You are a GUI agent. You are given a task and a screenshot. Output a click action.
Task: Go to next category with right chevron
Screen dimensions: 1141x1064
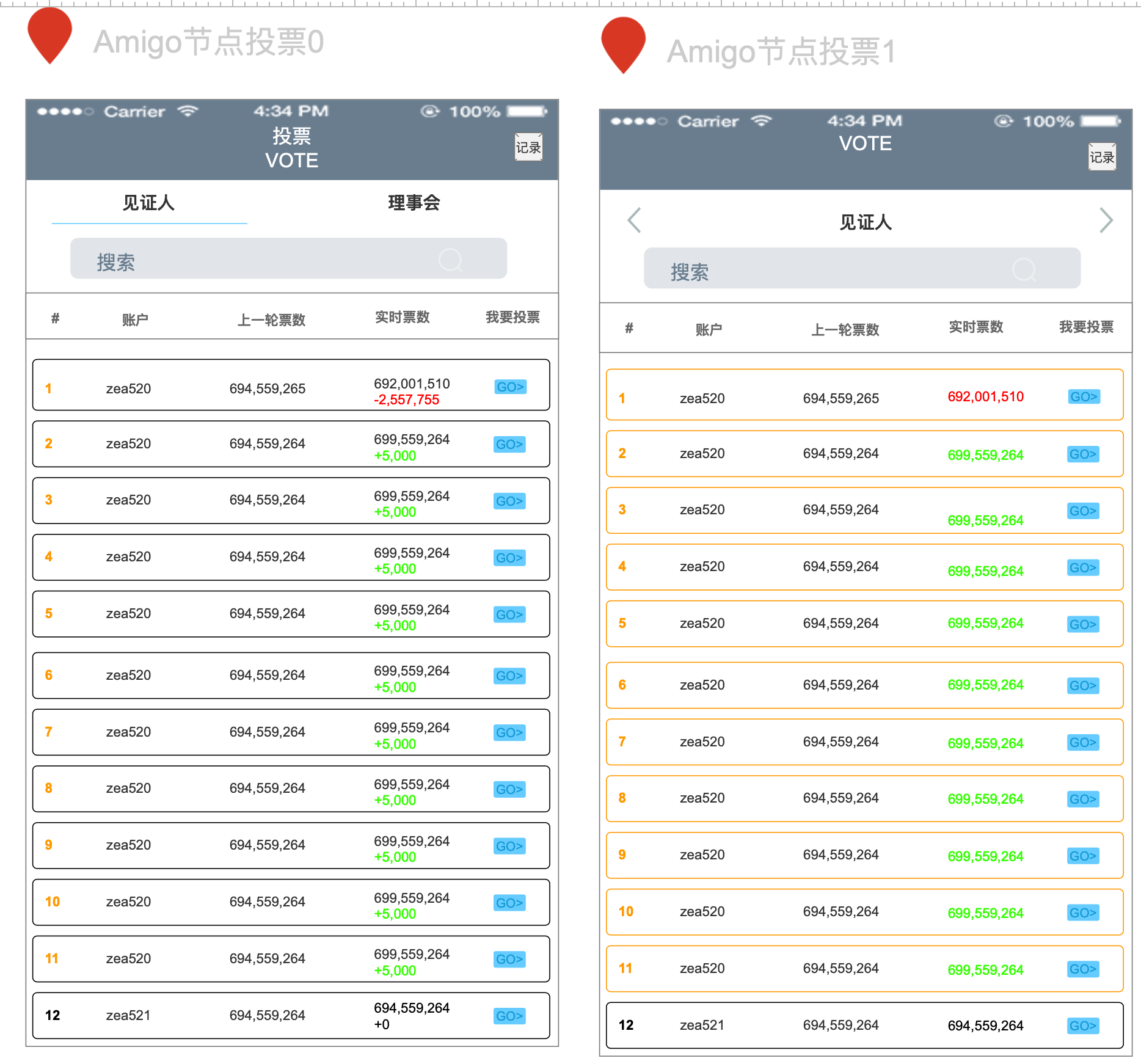click(x=1106, y=220)
